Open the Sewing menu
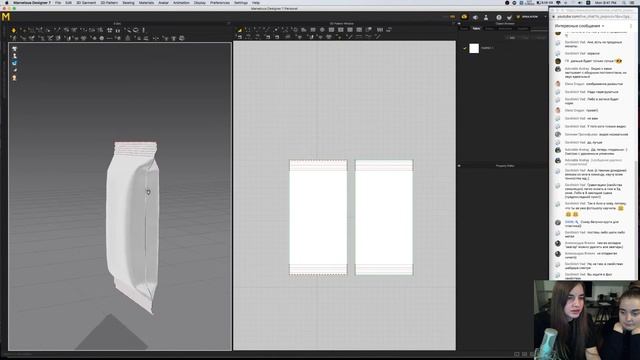Viewport: 640px width, 360px height. click(128, 2)
